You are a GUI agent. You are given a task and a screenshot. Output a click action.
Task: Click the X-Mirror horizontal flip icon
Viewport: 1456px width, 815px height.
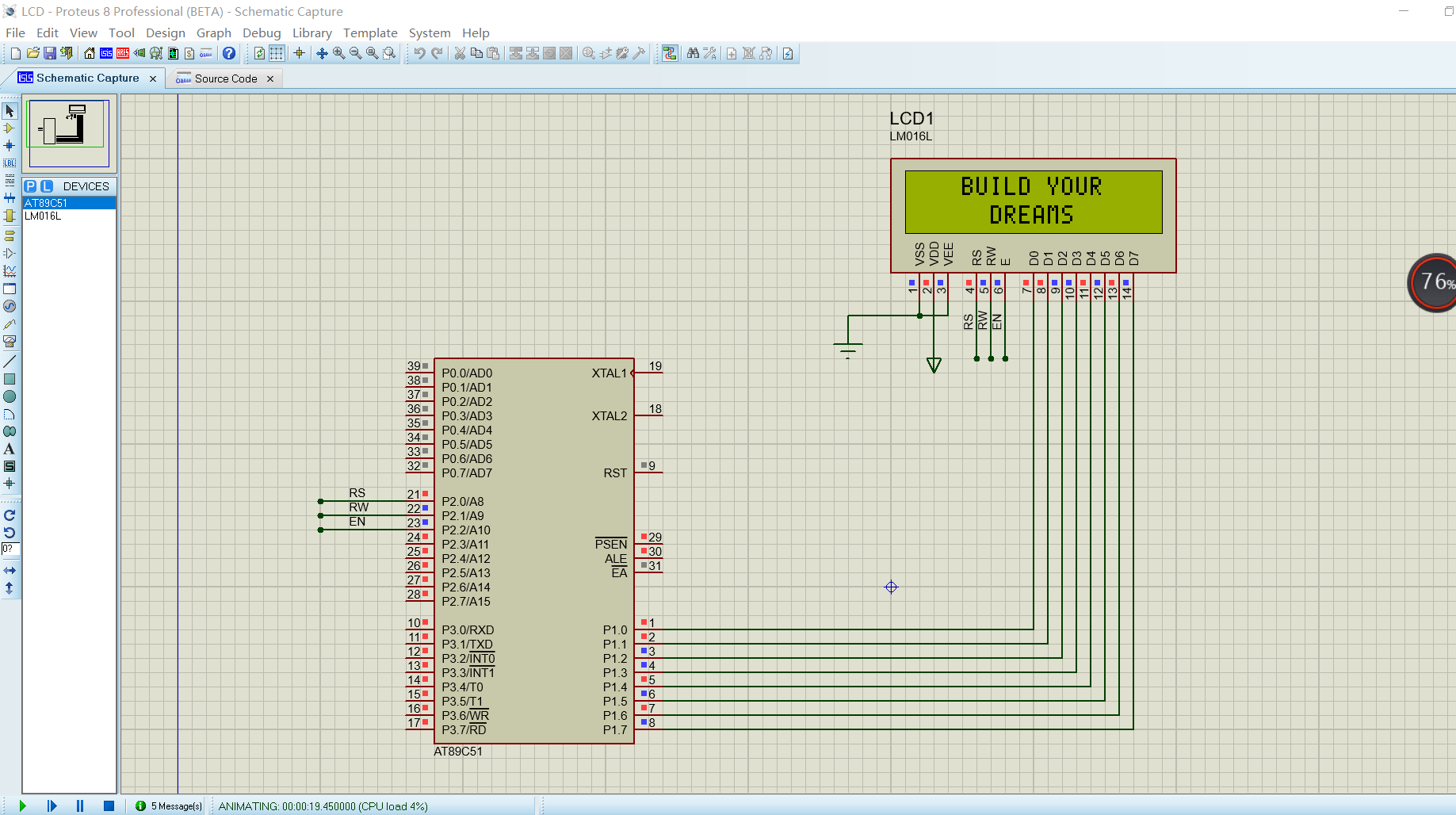click(10, 570)
